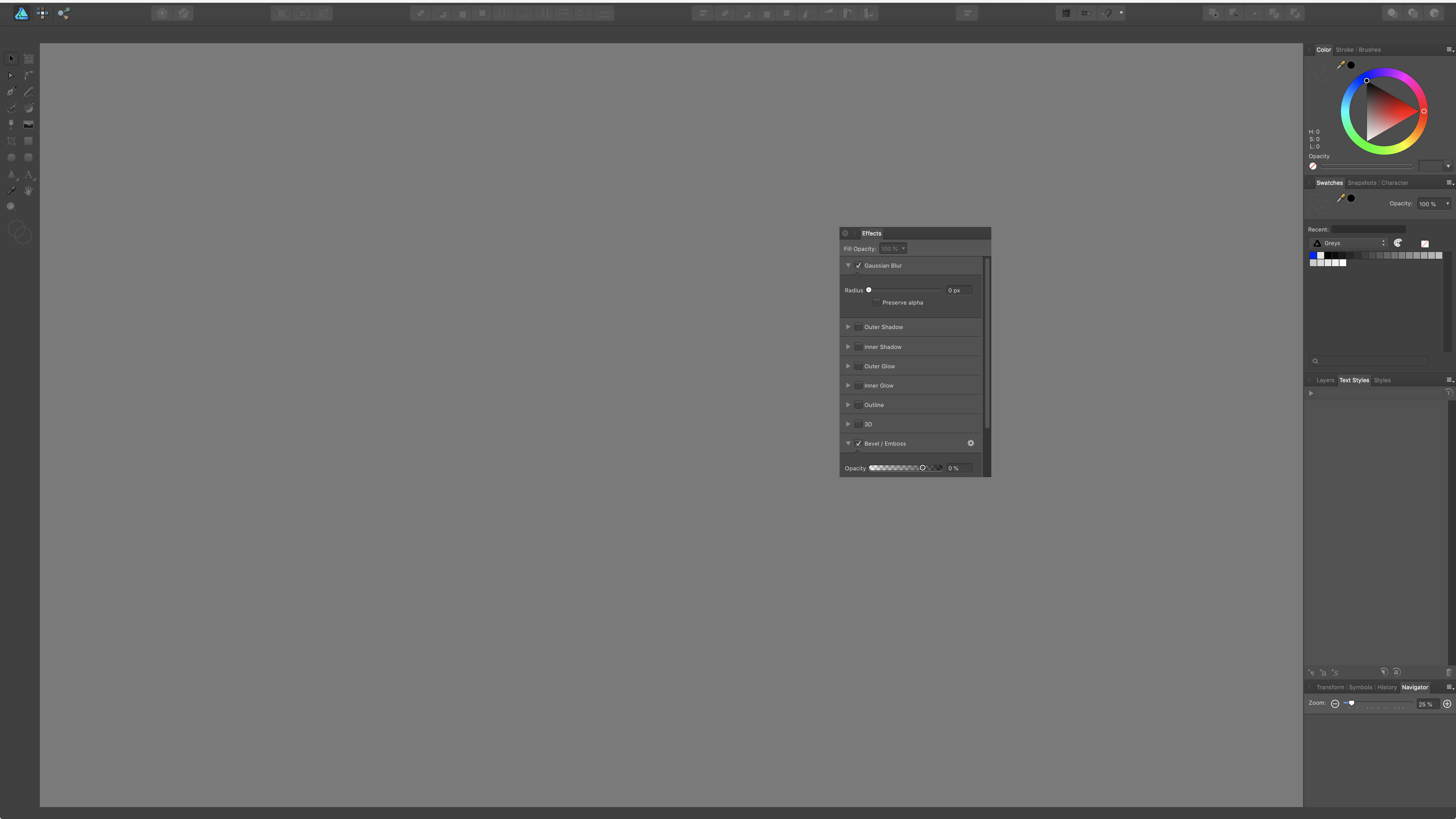Select the Transparency wine glass tool

(x=11, y=124)
